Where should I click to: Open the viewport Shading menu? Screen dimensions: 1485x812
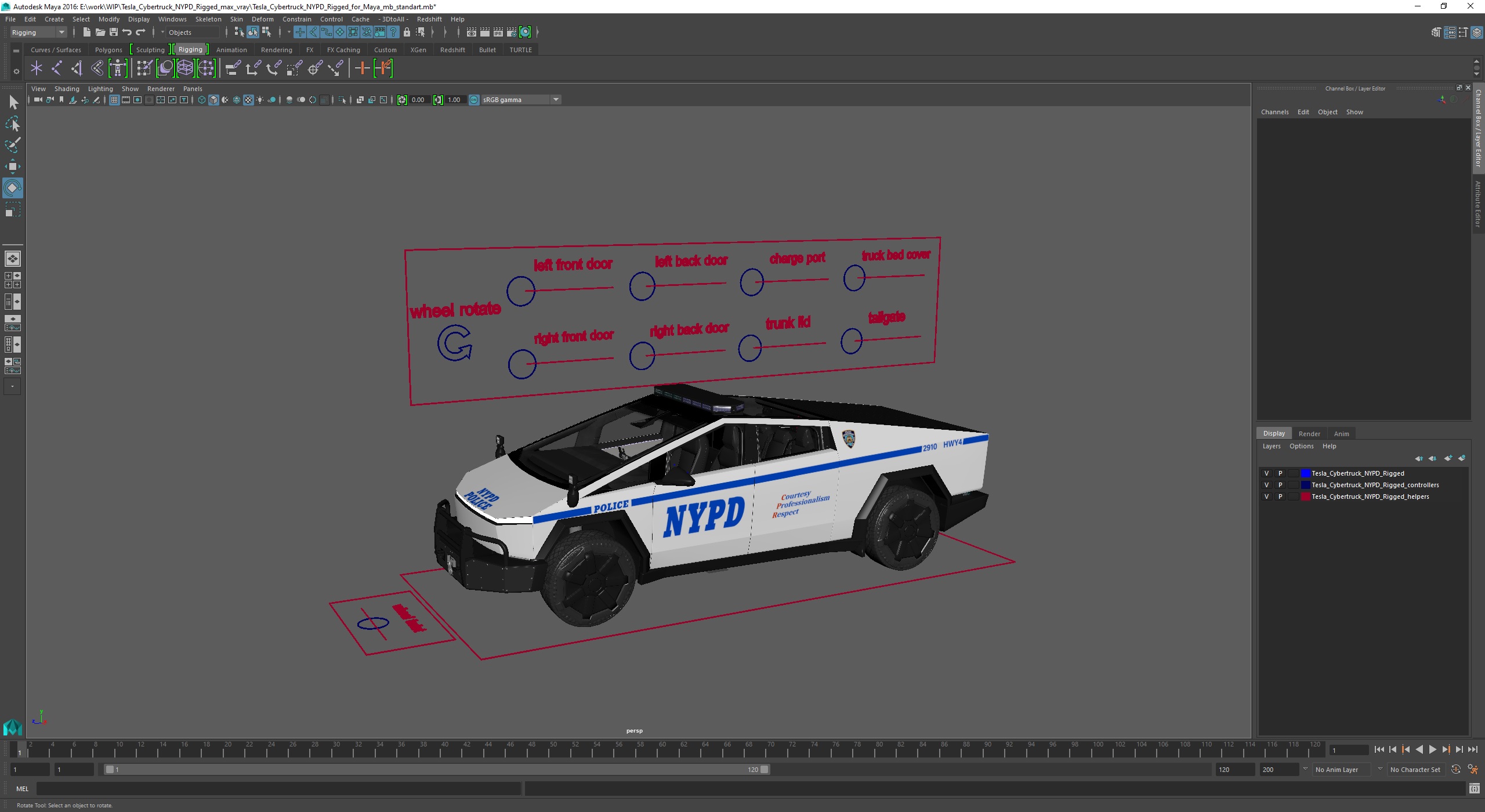coord(67,89)
